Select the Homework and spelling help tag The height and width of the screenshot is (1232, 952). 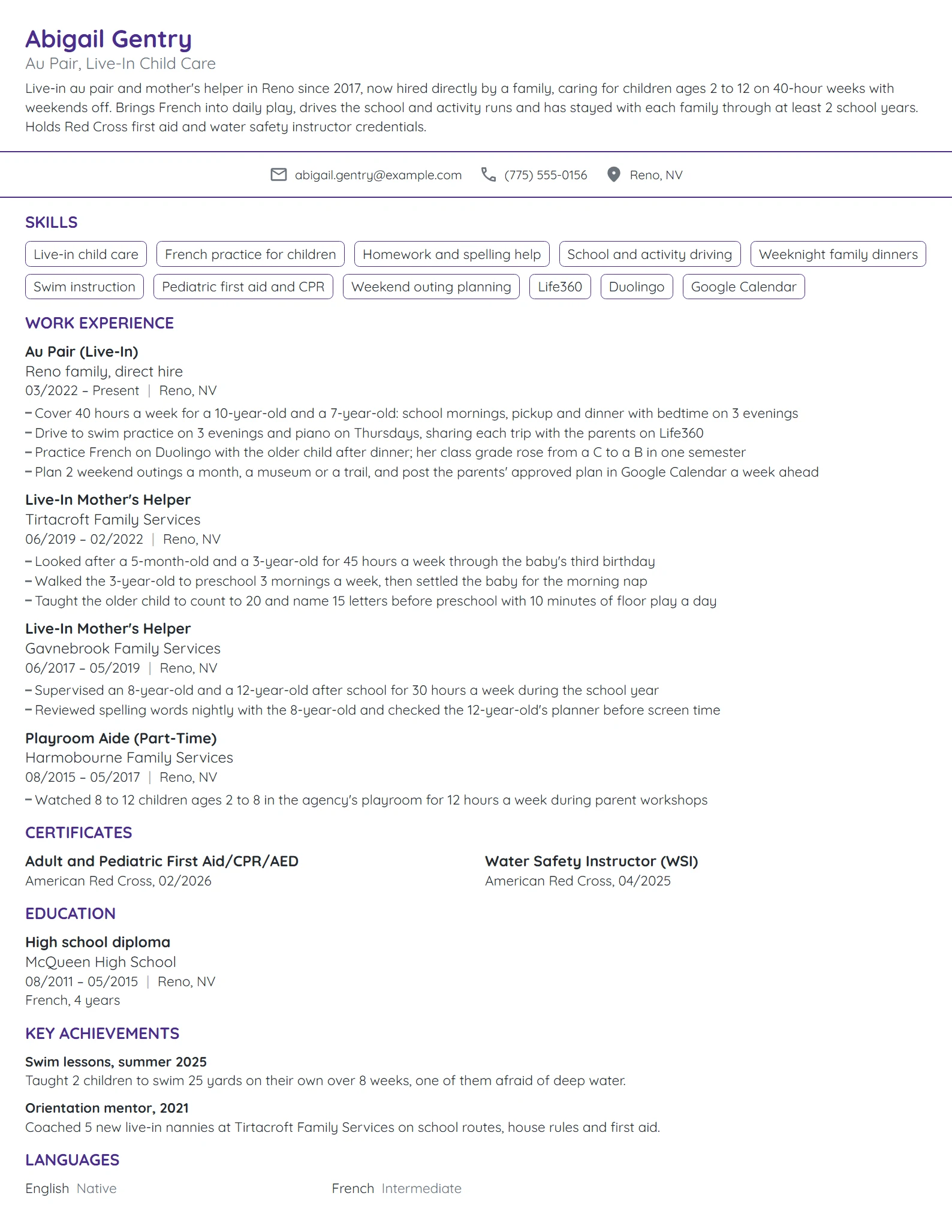452,254
